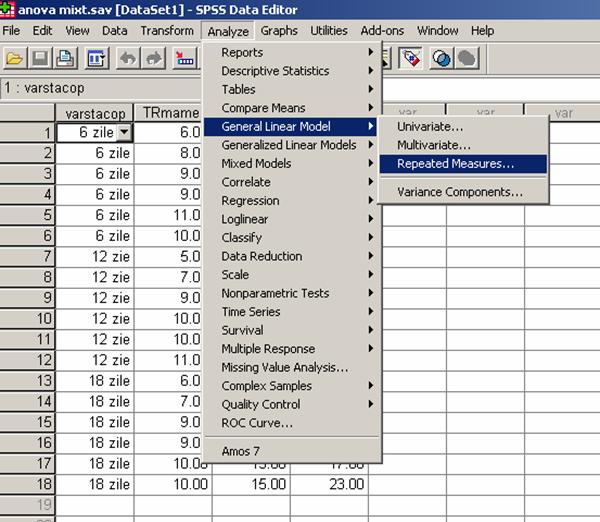The width and height of the screenshot is (600, 522).
Task: Expand Descriptive Statistics submenu
Action: [x=291, y=71]
